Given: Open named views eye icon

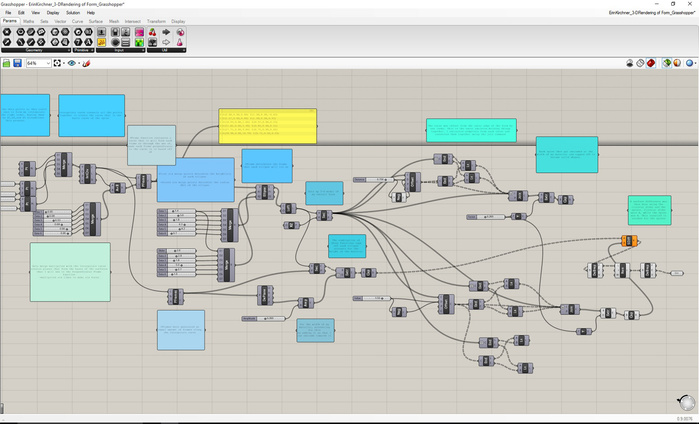Looking at the screenshot, I should [x=72, y=63].
